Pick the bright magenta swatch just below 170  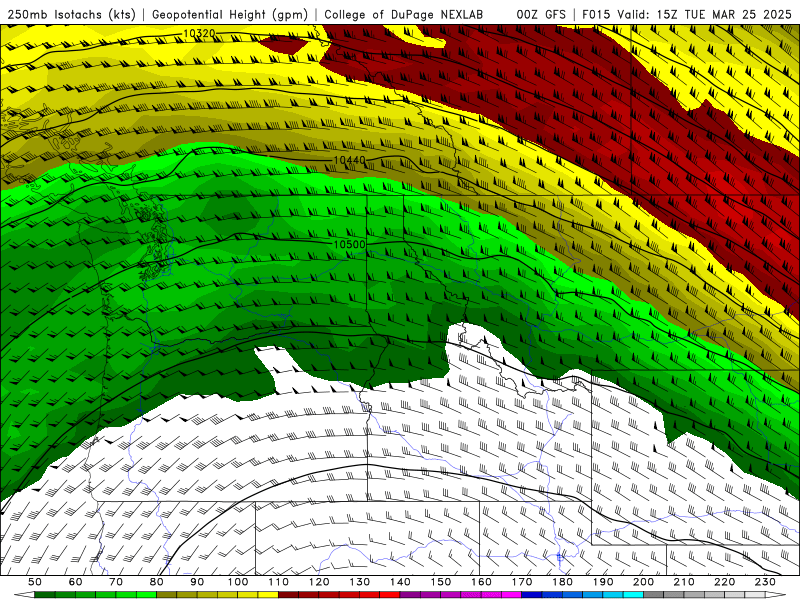(512, 595)
